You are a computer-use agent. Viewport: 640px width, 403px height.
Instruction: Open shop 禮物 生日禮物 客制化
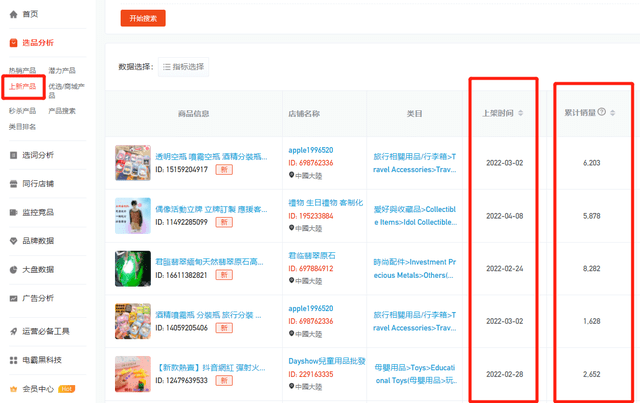point(325,203)
